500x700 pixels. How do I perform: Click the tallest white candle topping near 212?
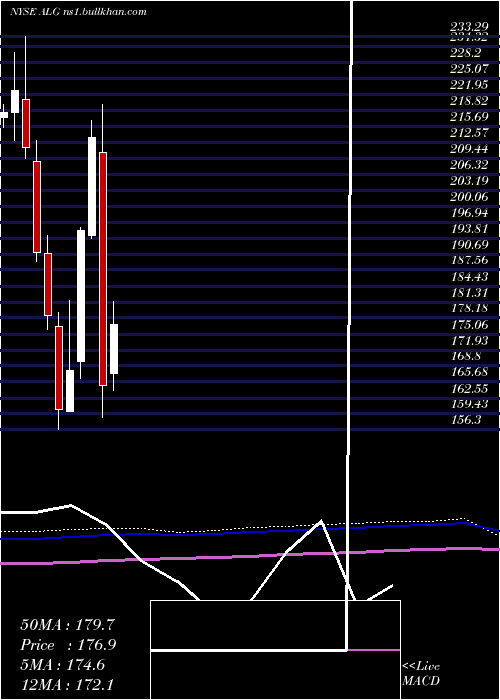click(92, 187)
